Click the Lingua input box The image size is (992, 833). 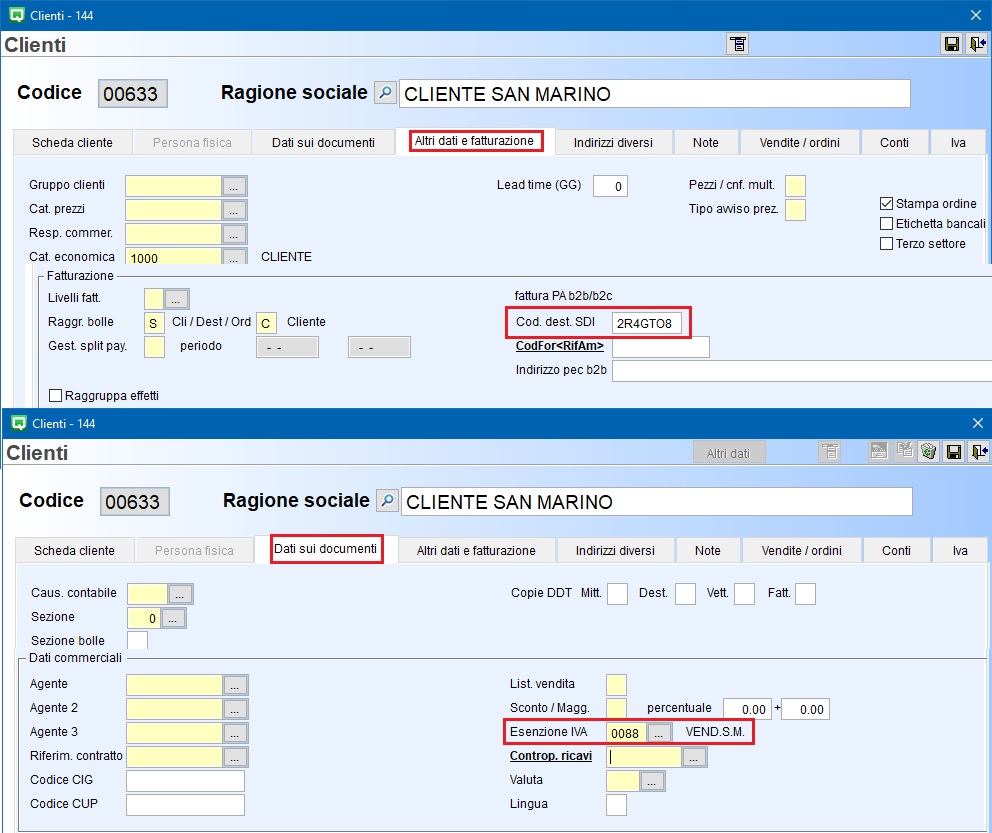[616, 805]
